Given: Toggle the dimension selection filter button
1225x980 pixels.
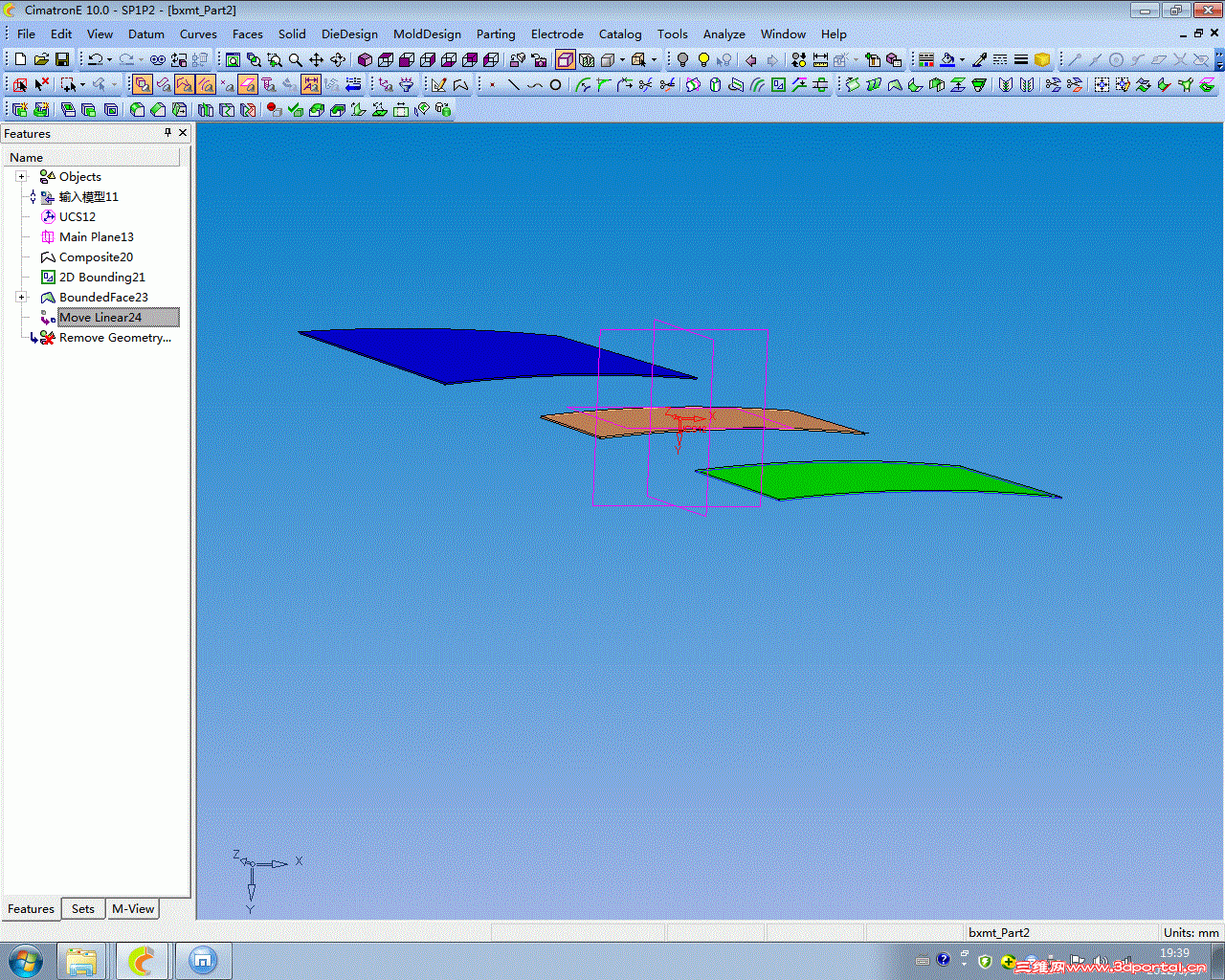Looking at the screenshot, I should tap(311, 84).
